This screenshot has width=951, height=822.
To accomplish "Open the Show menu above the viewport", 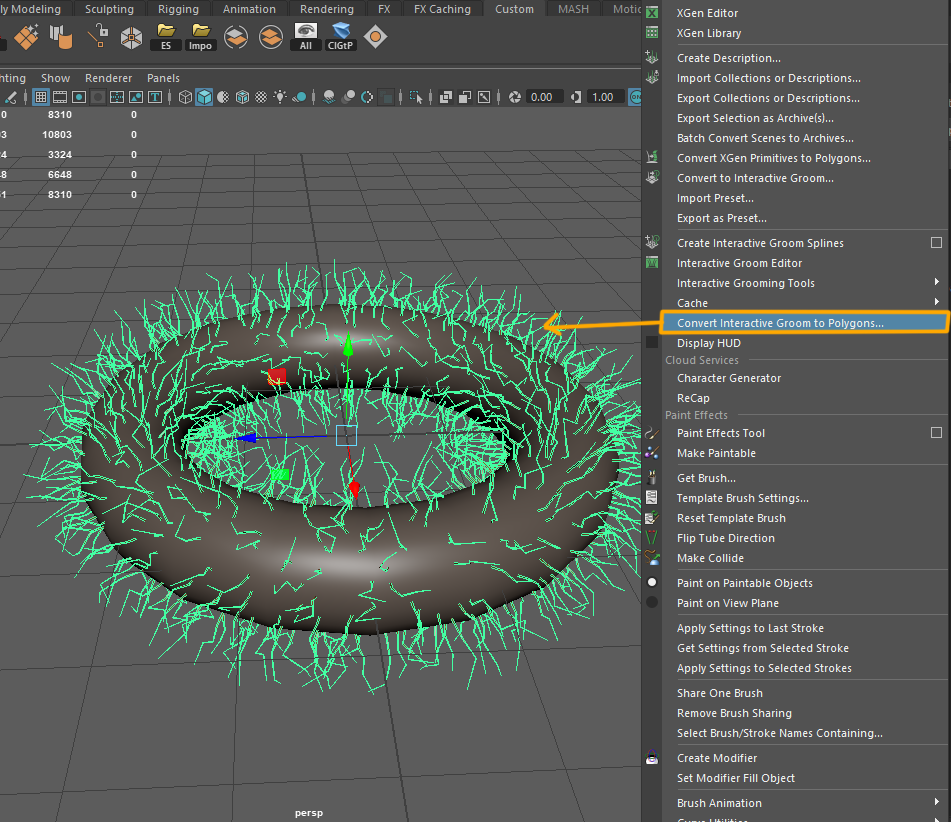I will [x=55, y=77].
